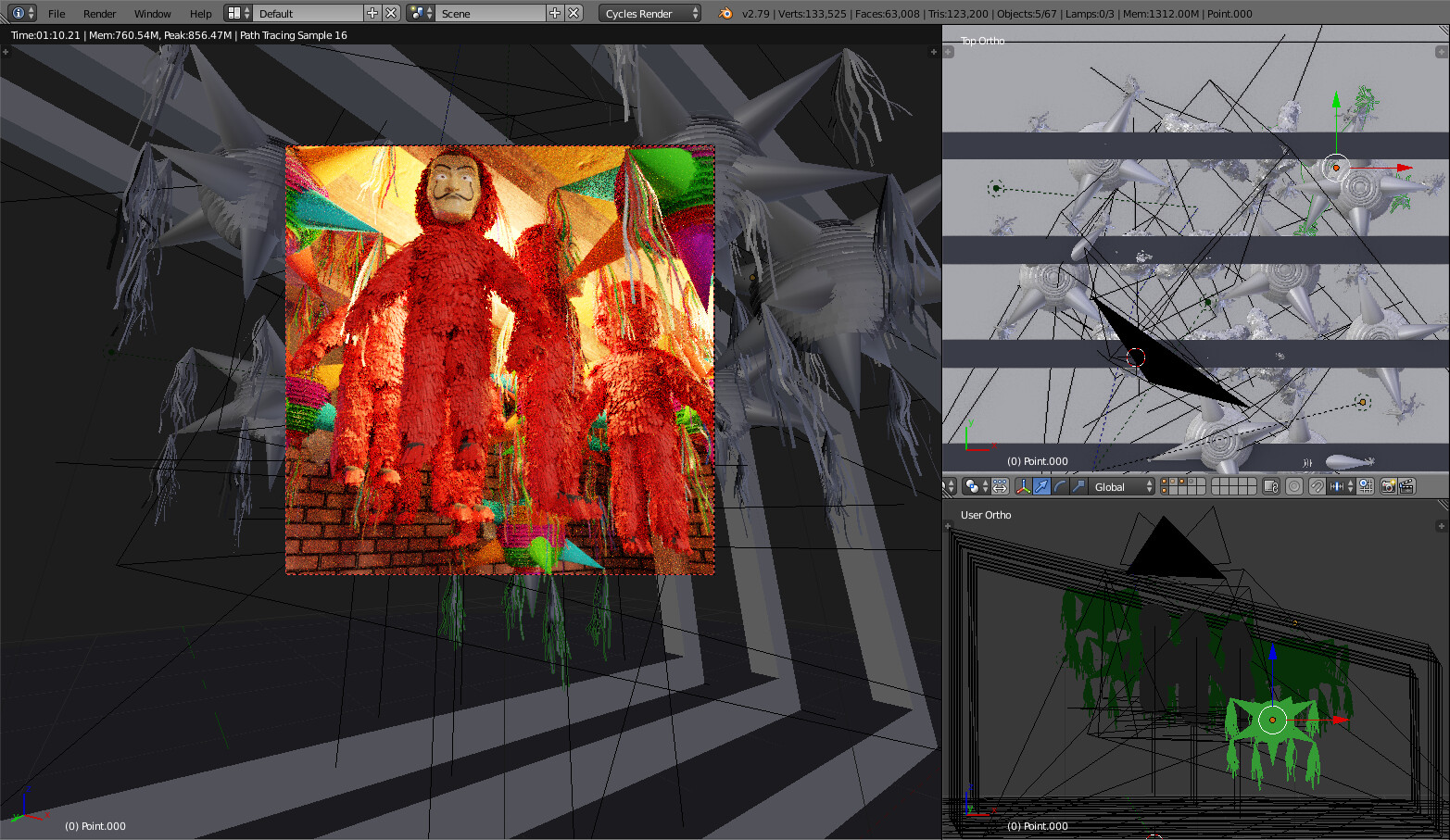Open the Cycles Render engine dropdown
Screen dimensions: 1450x840
(x=650, y=13)
